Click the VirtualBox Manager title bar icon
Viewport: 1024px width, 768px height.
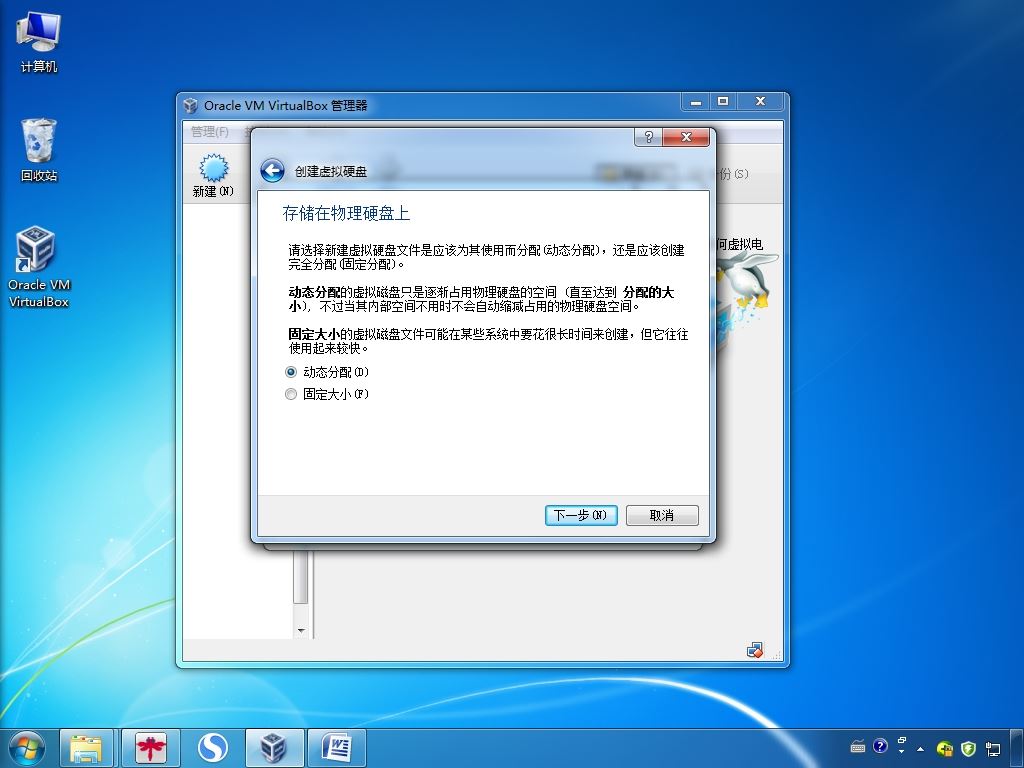pos(191,105)
